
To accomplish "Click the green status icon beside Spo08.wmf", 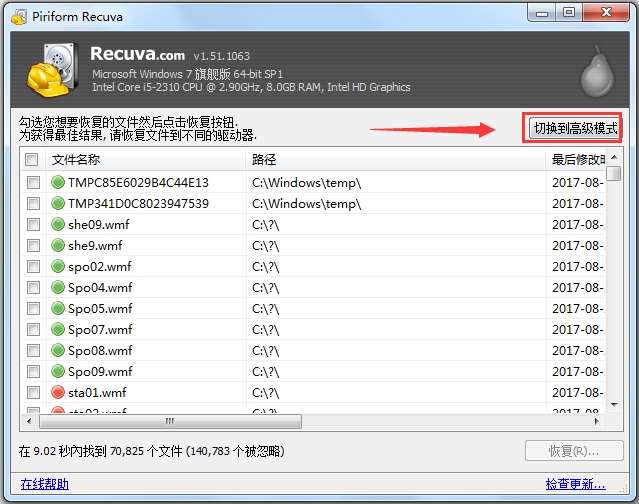I will [58, 350].
